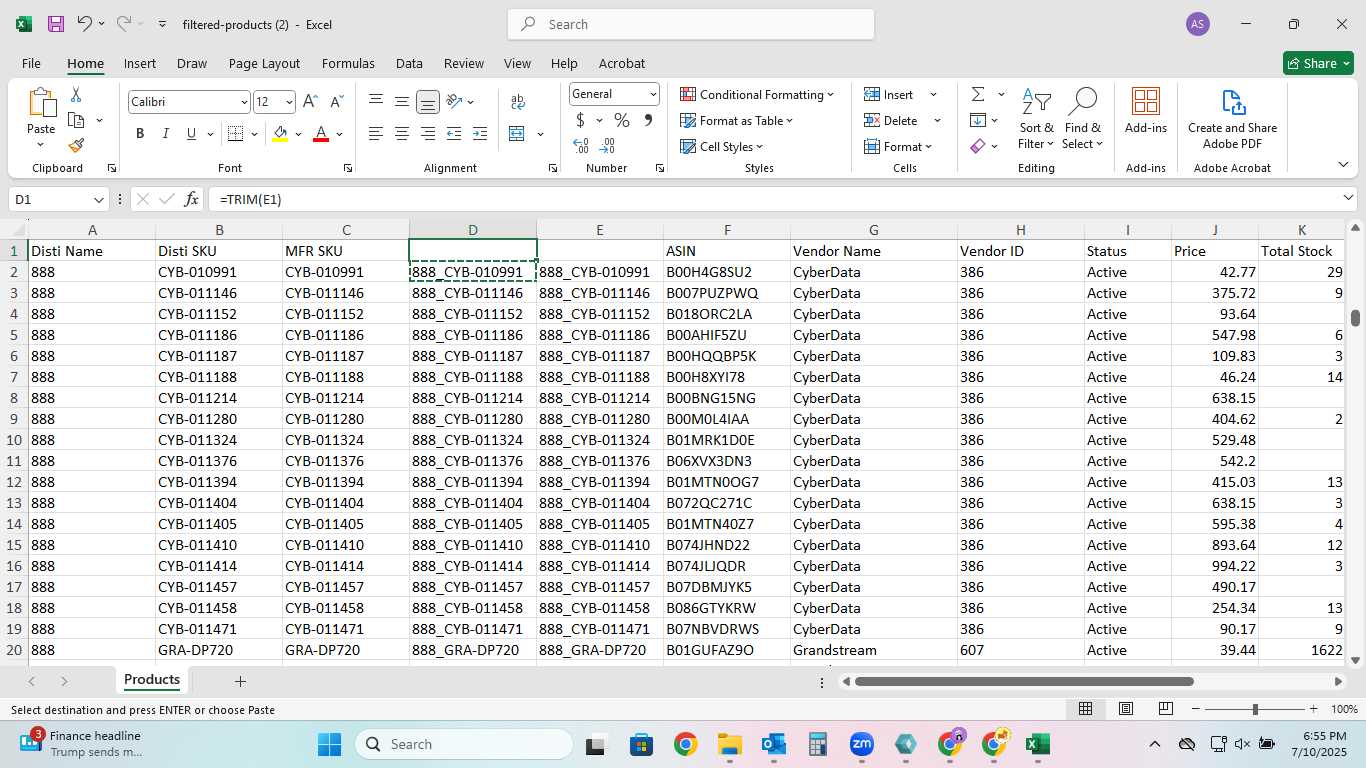This screenshot has height=768, width=1366.
Task: Click the Increase Indent icon
Action: click(480, 134)
